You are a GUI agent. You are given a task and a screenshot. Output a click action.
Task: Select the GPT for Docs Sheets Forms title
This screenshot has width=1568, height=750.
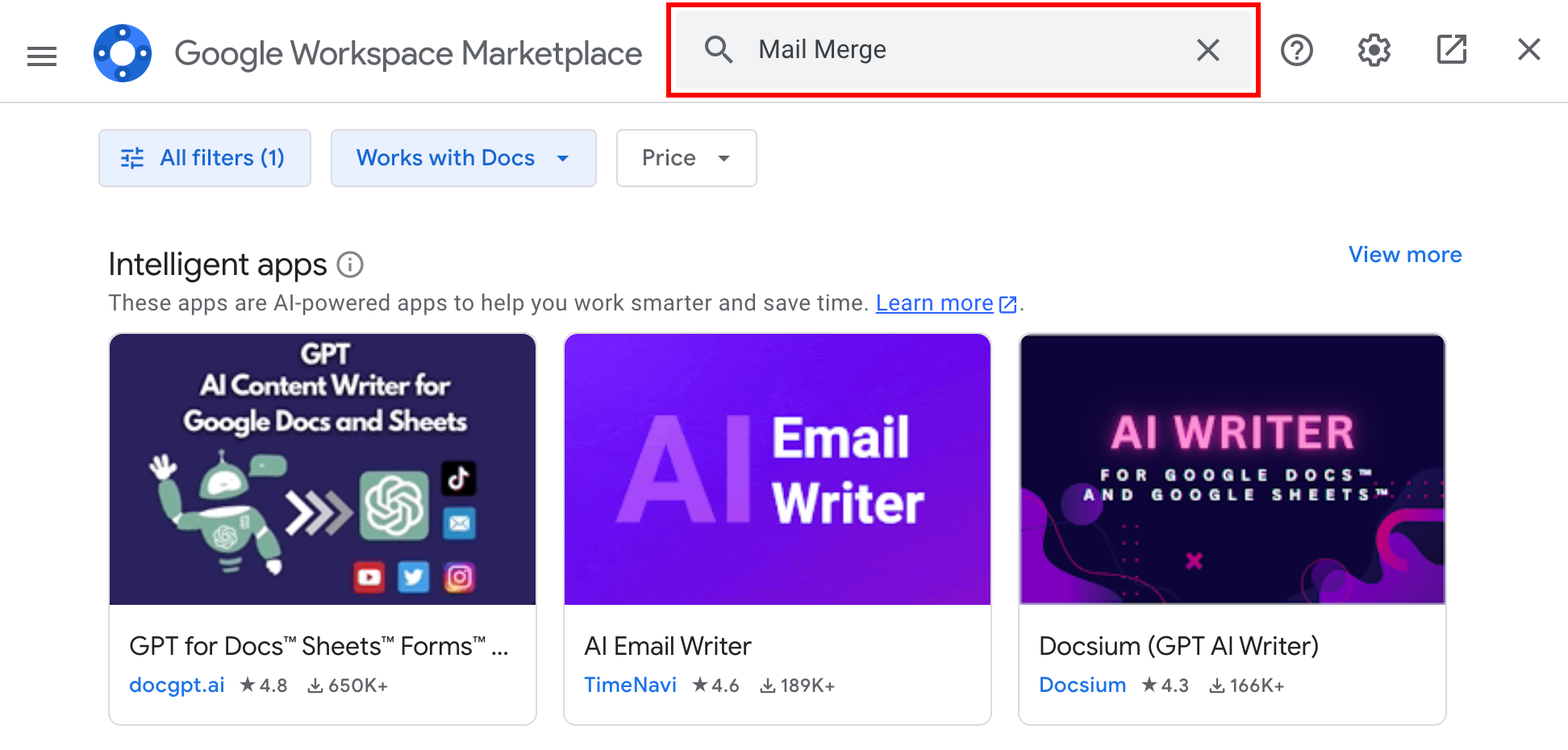319,646
